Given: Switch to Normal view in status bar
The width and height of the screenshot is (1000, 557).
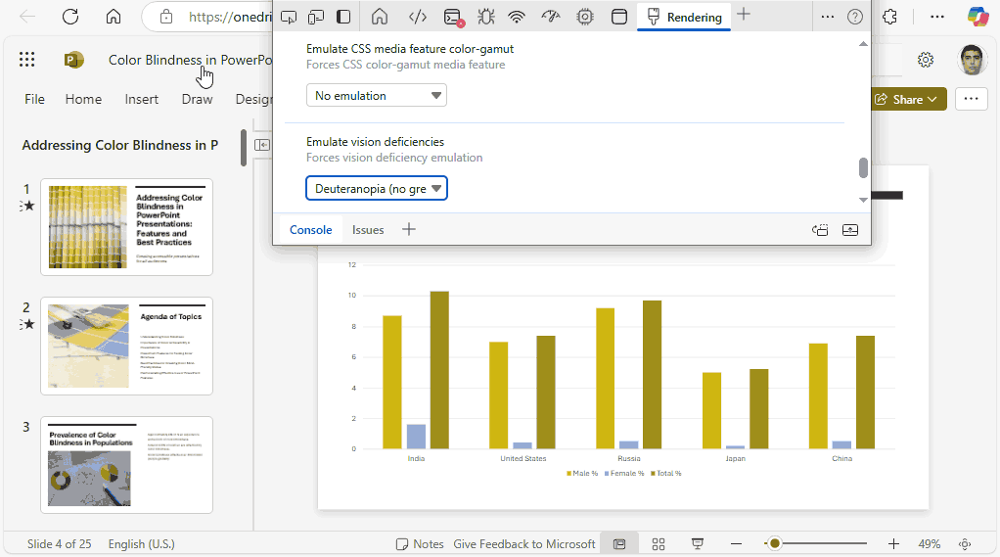Looking at the screenshot, I should 620,544.
